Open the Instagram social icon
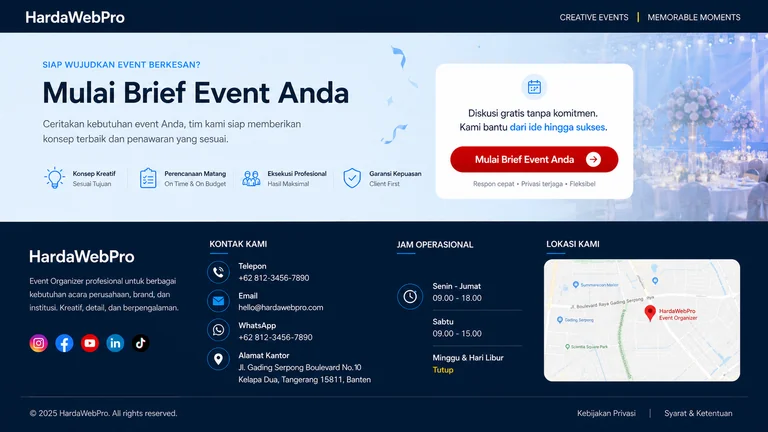The height and width of the screenshot is (432, 768). [x=39, y=343]
